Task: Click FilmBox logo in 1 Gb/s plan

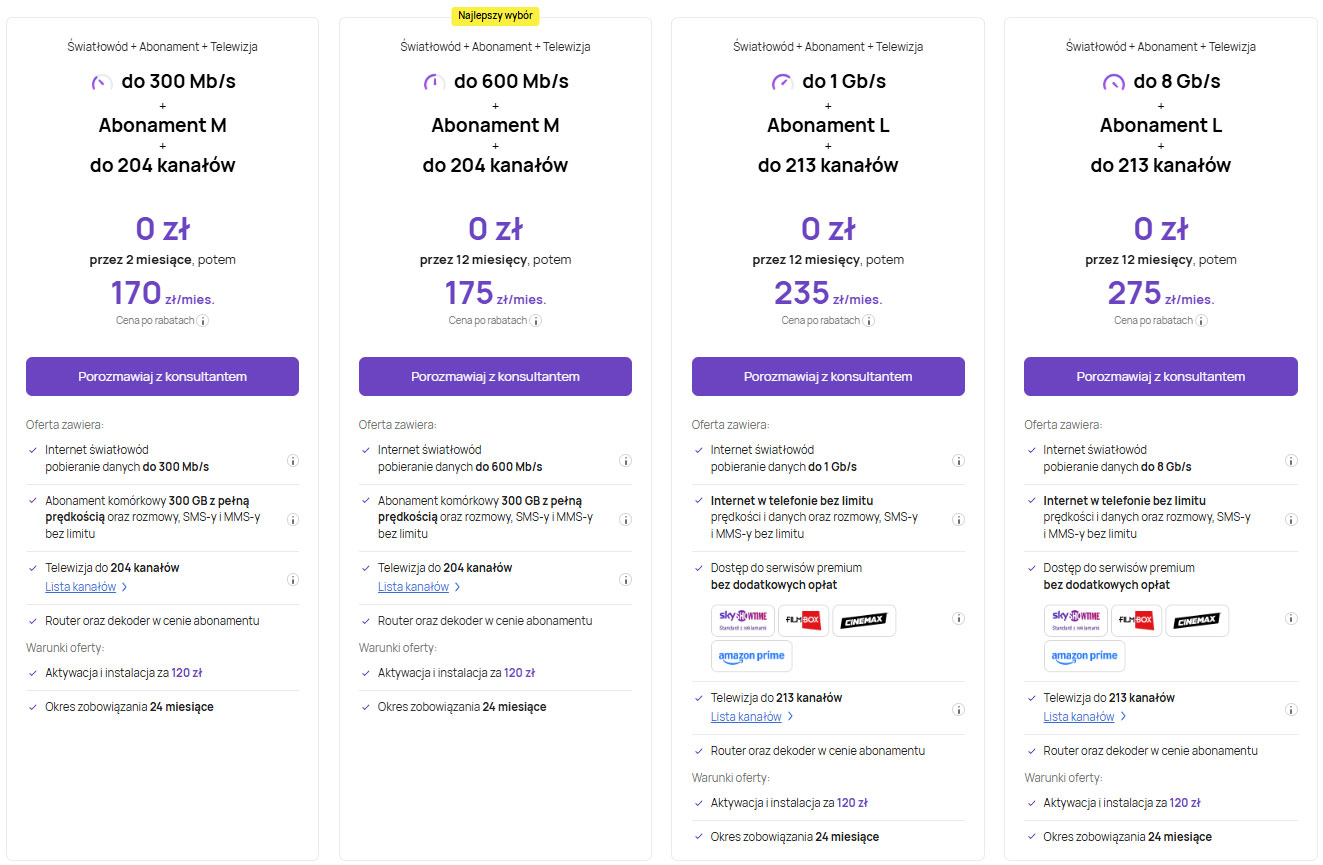Action: (803, 621)
